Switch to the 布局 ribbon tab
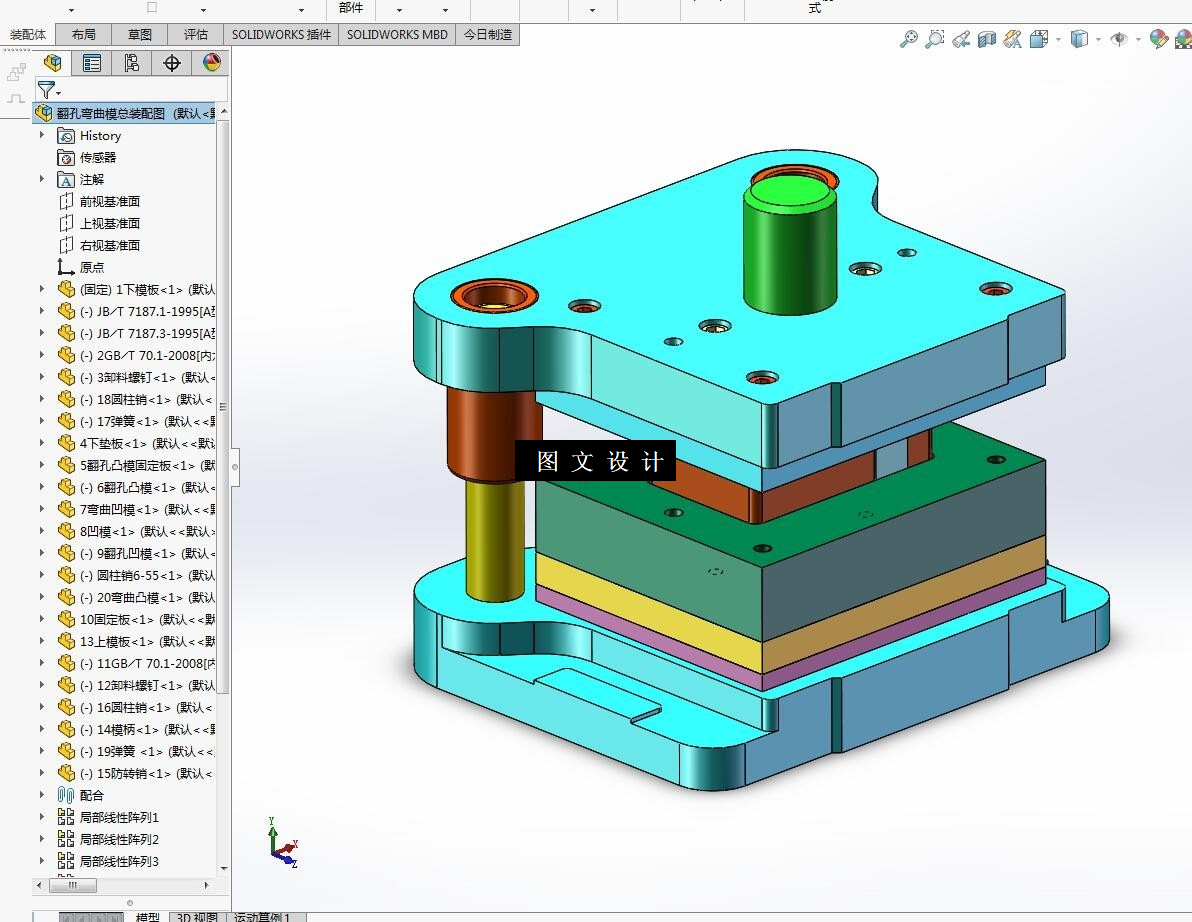Screen dimensions: 1192x922 [84, 35]
